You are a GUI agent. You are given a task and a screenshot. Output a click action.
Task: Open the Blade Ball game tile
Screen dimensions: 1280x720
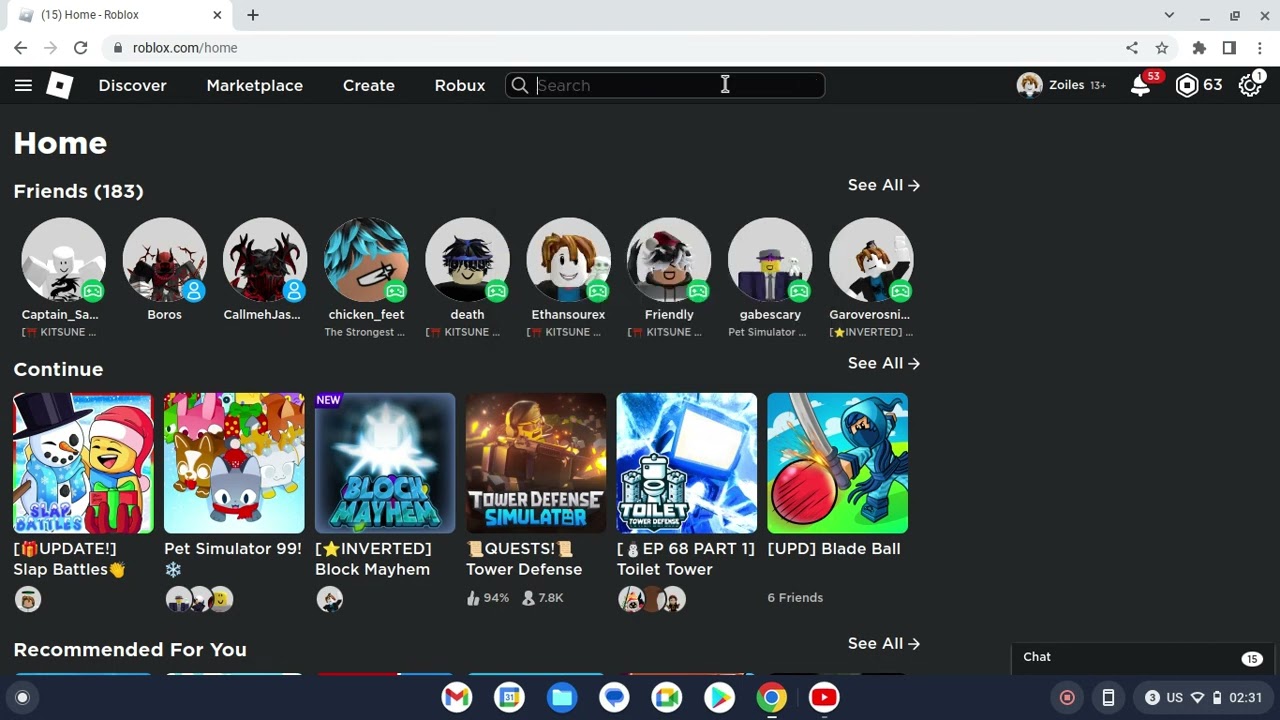click(x=838, y=463)
